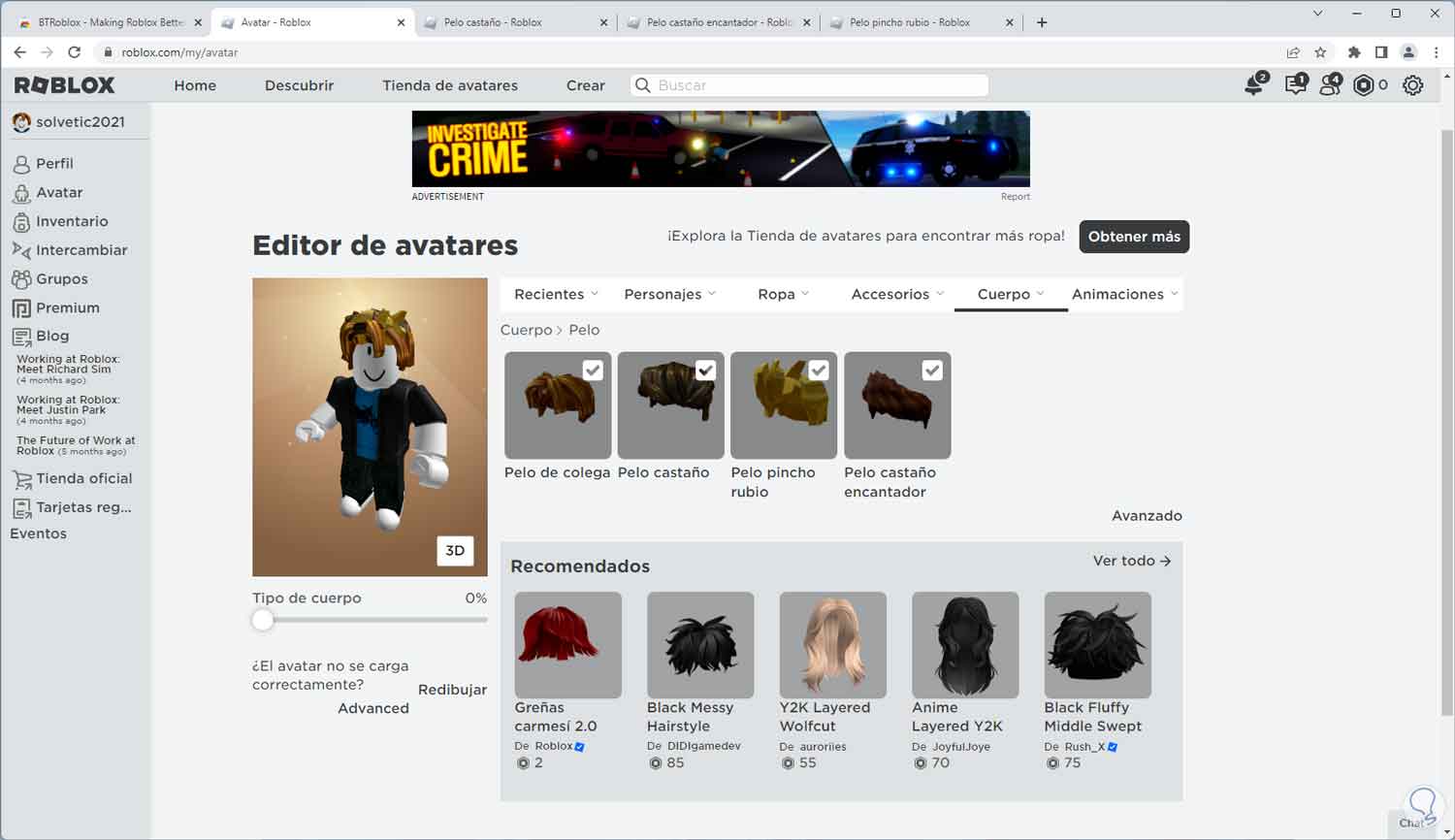Toggle browser side panel icon
1455x840 pixels.
click(1381, 52)
